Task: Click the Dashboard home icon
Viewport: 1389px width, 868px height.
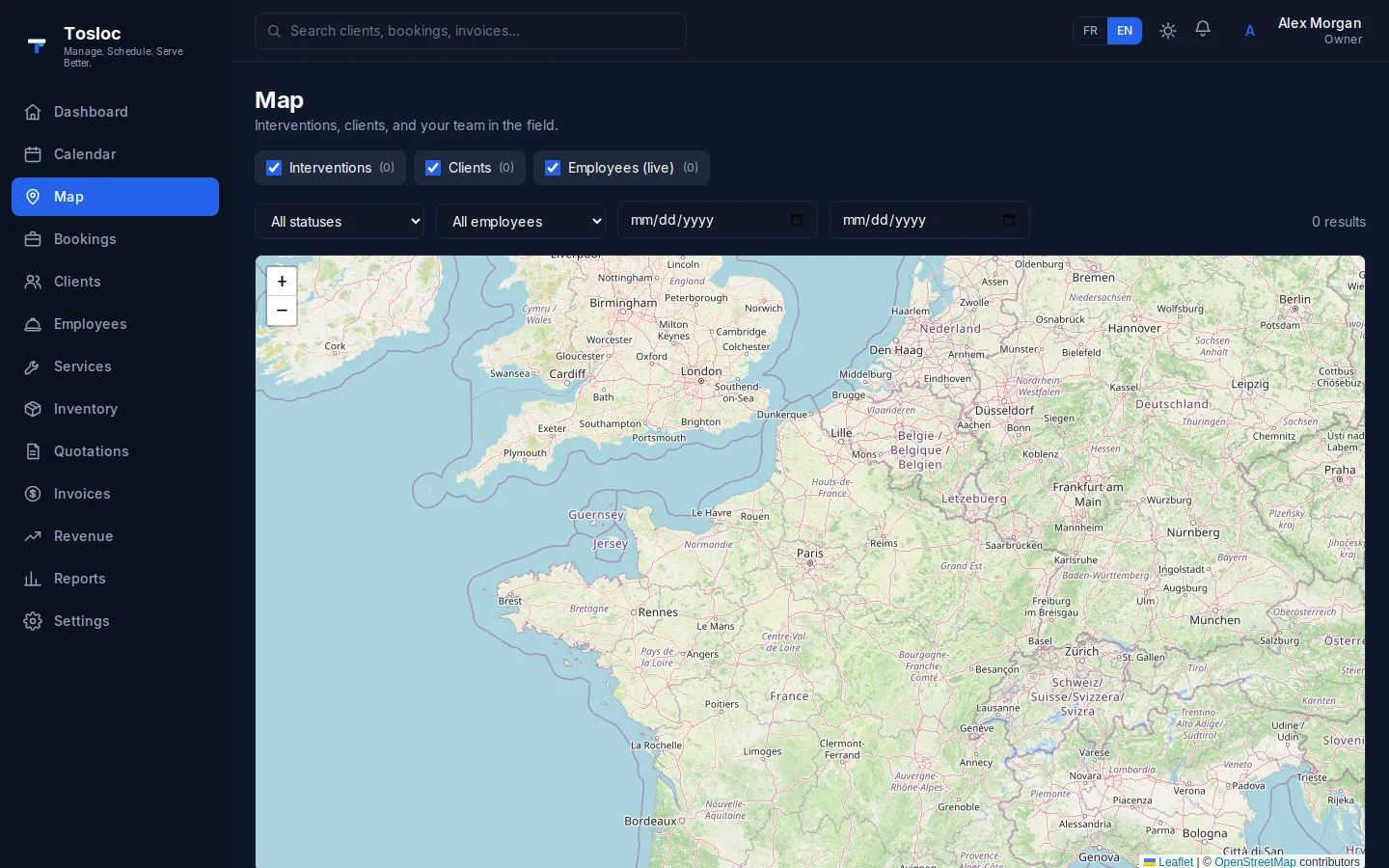Action: pos(33,112)
